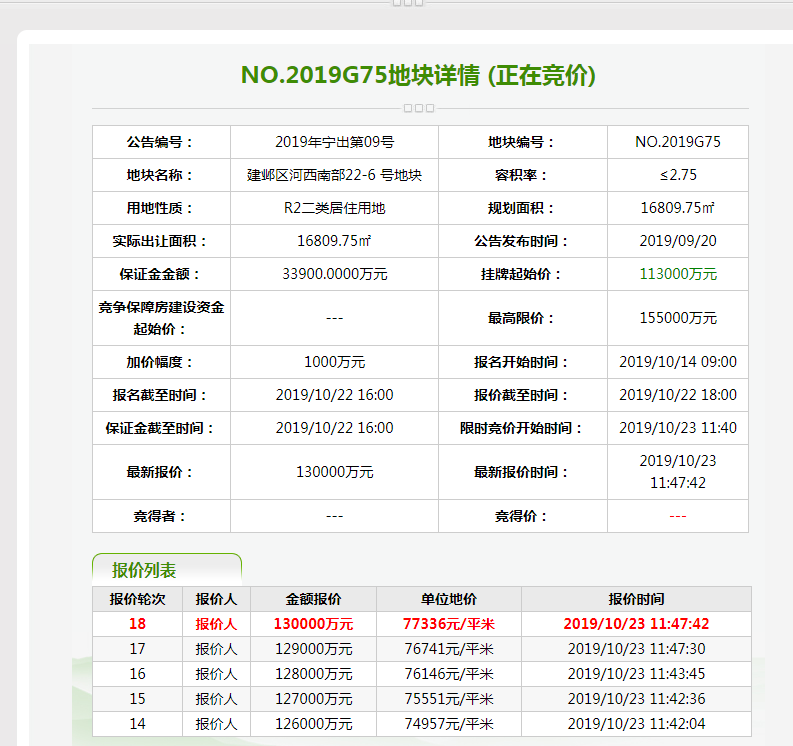Click bid increment value 1000万元
This screenshot has width=793, height=746.
click(x=334, y=362)
